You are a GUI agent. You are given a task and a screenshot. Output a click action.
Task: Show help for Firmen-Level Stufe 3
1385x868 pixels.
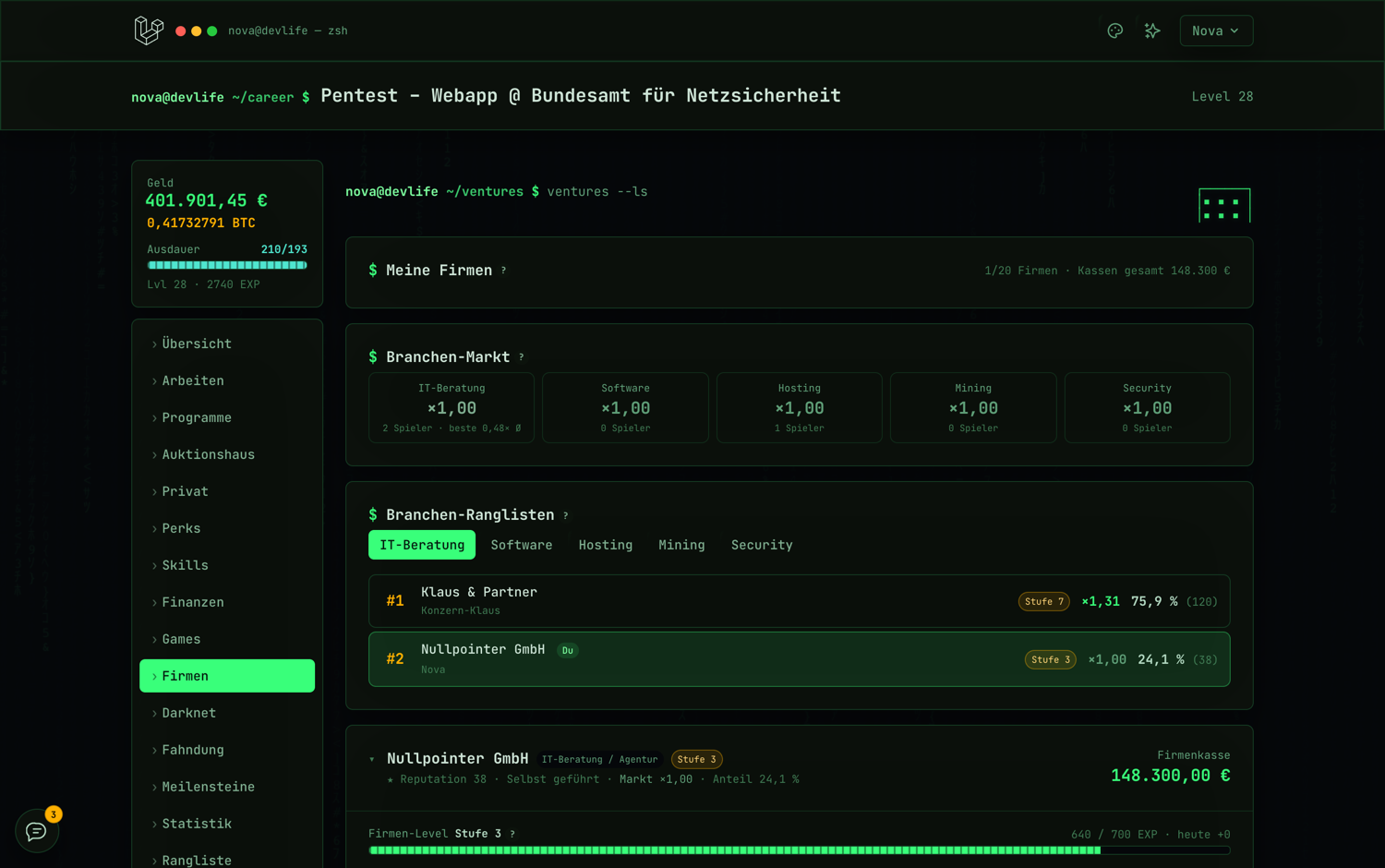(512, 834)
